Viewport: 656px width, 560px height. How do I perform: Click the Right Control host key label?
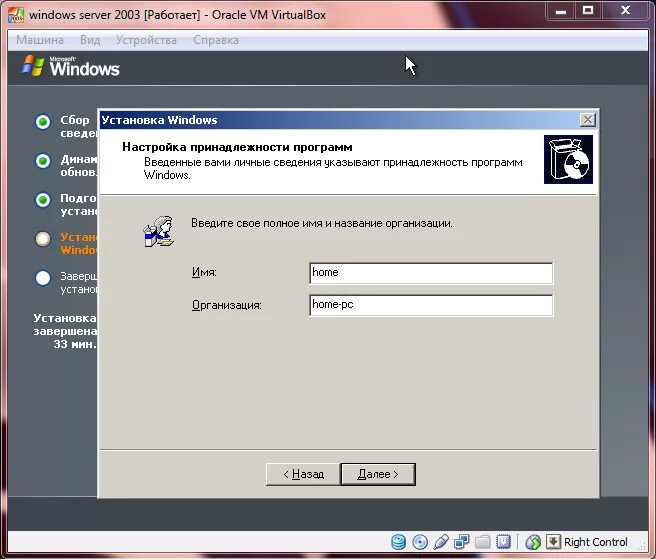(x=596, y=542)
